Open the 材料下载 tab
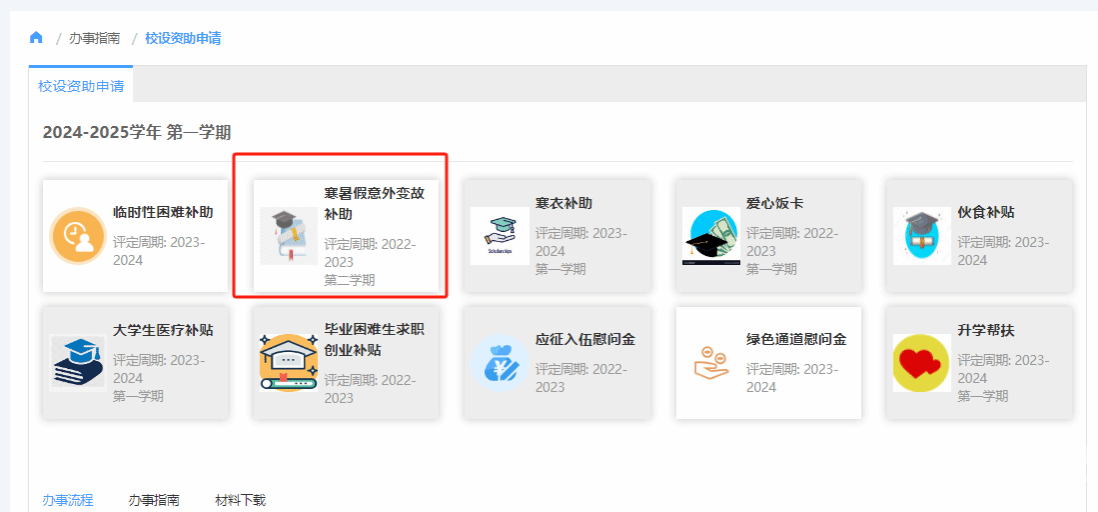This screenshot has height=512, width=1098. click(240, 500)
